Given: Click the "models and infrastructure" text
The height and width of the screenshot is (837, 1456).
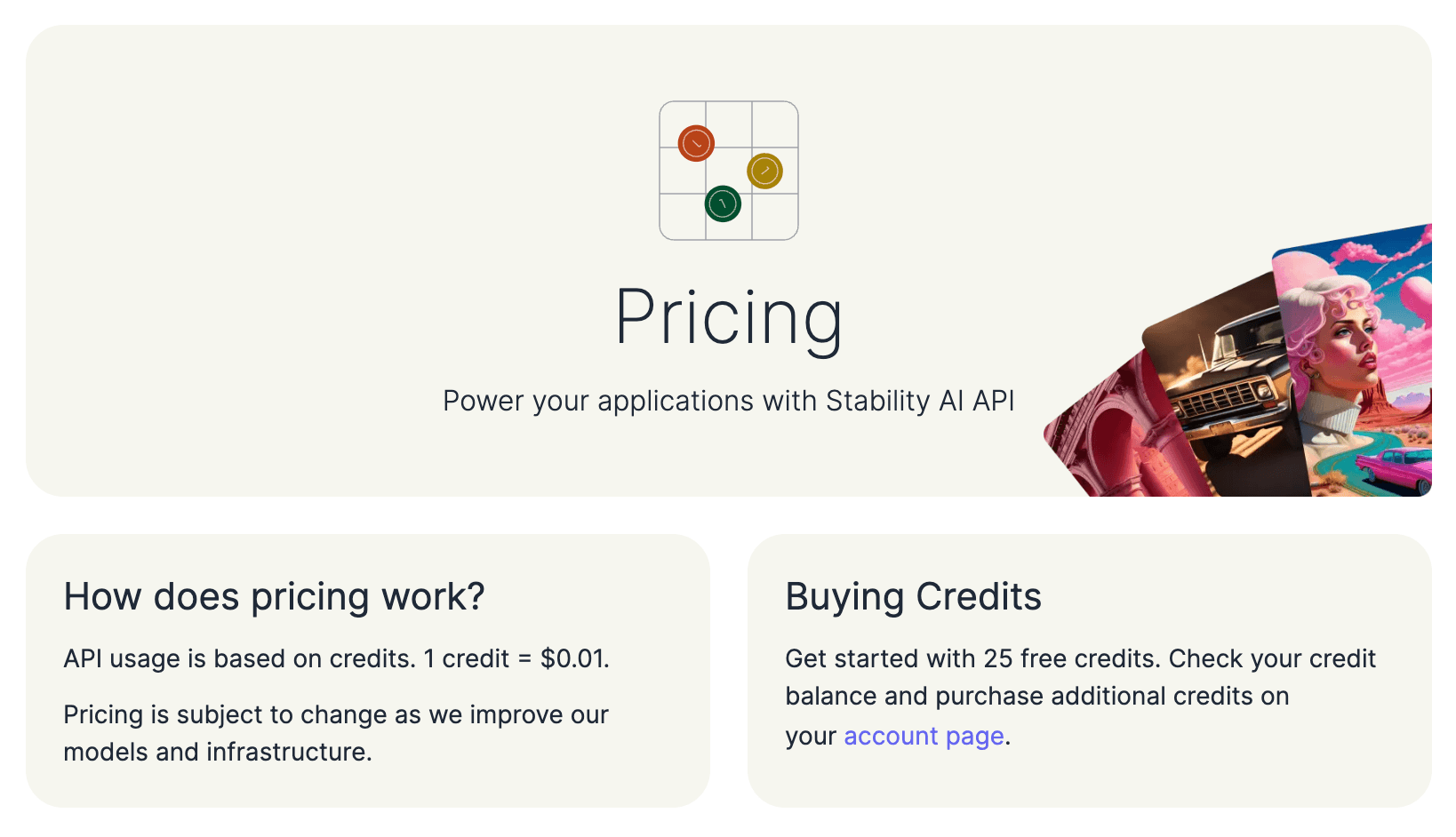Looking at the screenshot, I should 217,752.
